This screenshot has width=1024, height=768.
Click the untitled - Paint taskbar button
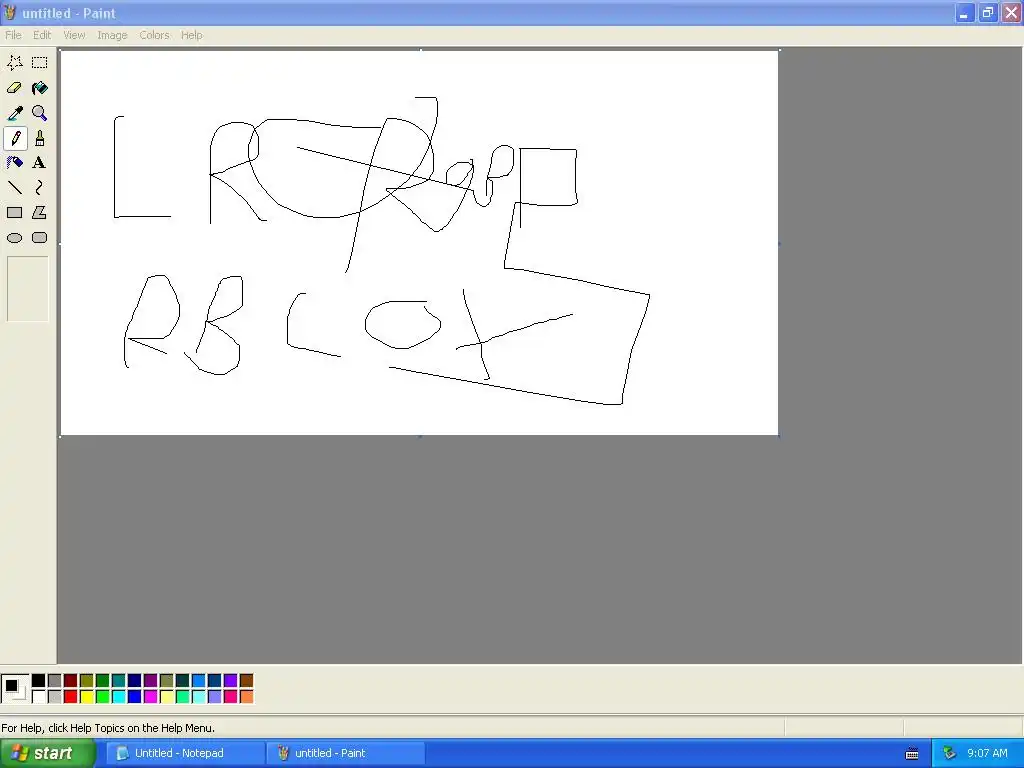[346, 754]
